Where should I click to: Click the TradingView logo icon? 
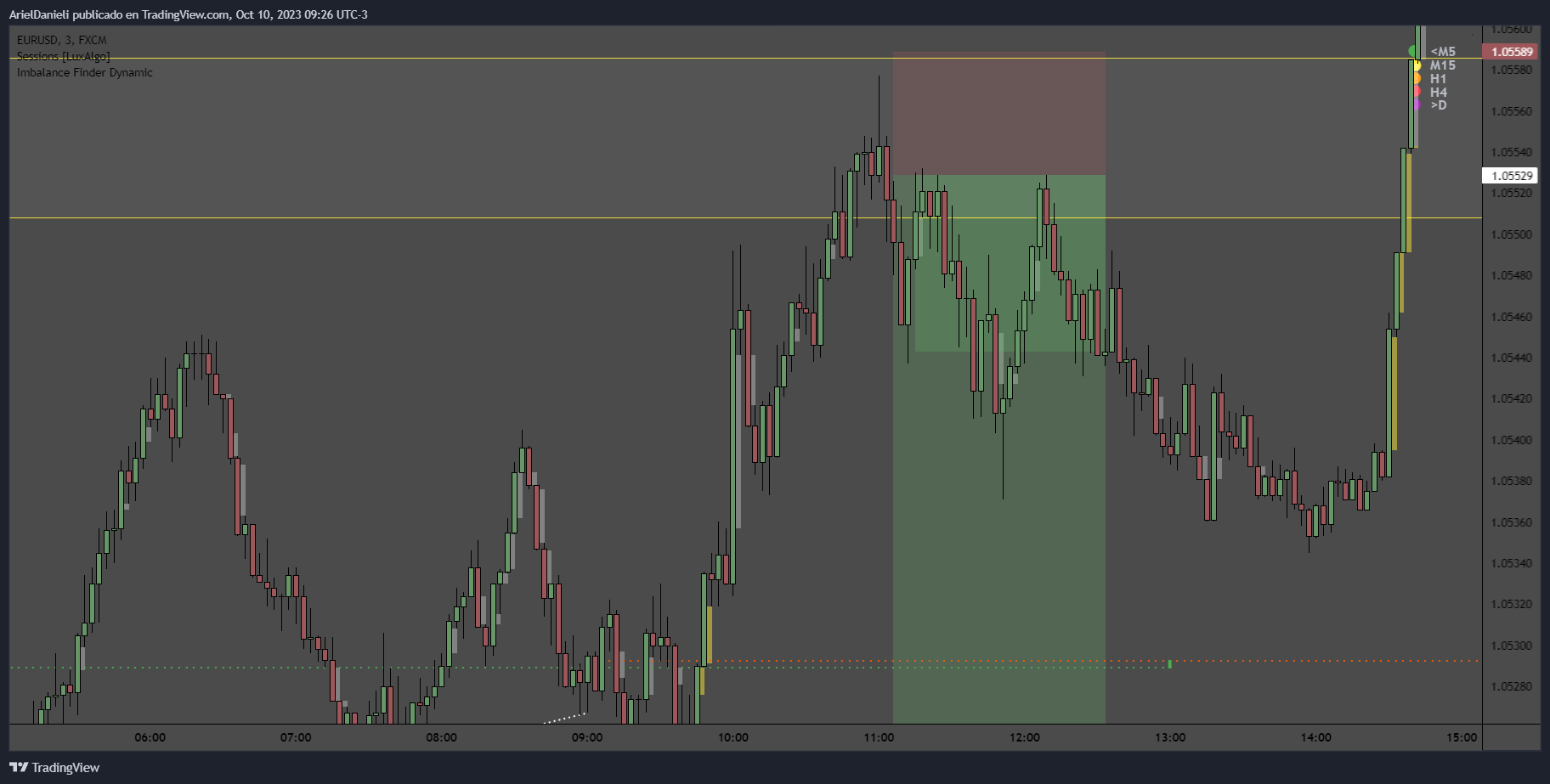pos(19,767)
